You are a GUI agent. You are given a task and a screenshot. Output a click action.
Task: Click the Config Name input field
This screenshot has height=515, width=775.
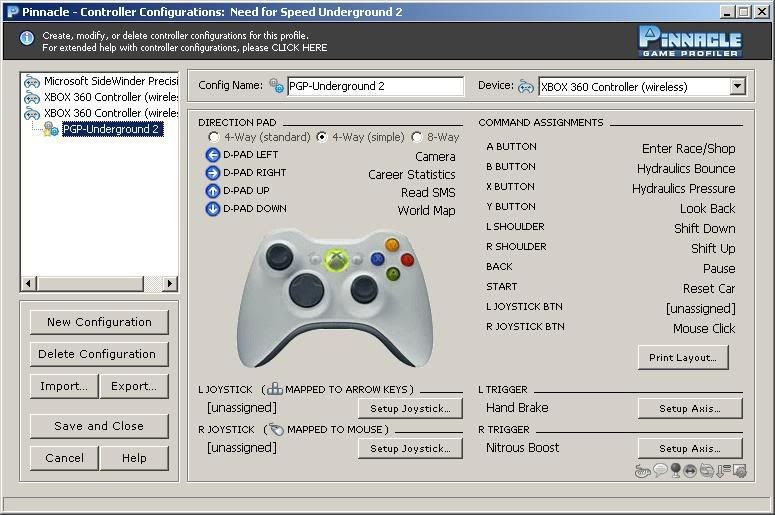(x=376, y=86)
